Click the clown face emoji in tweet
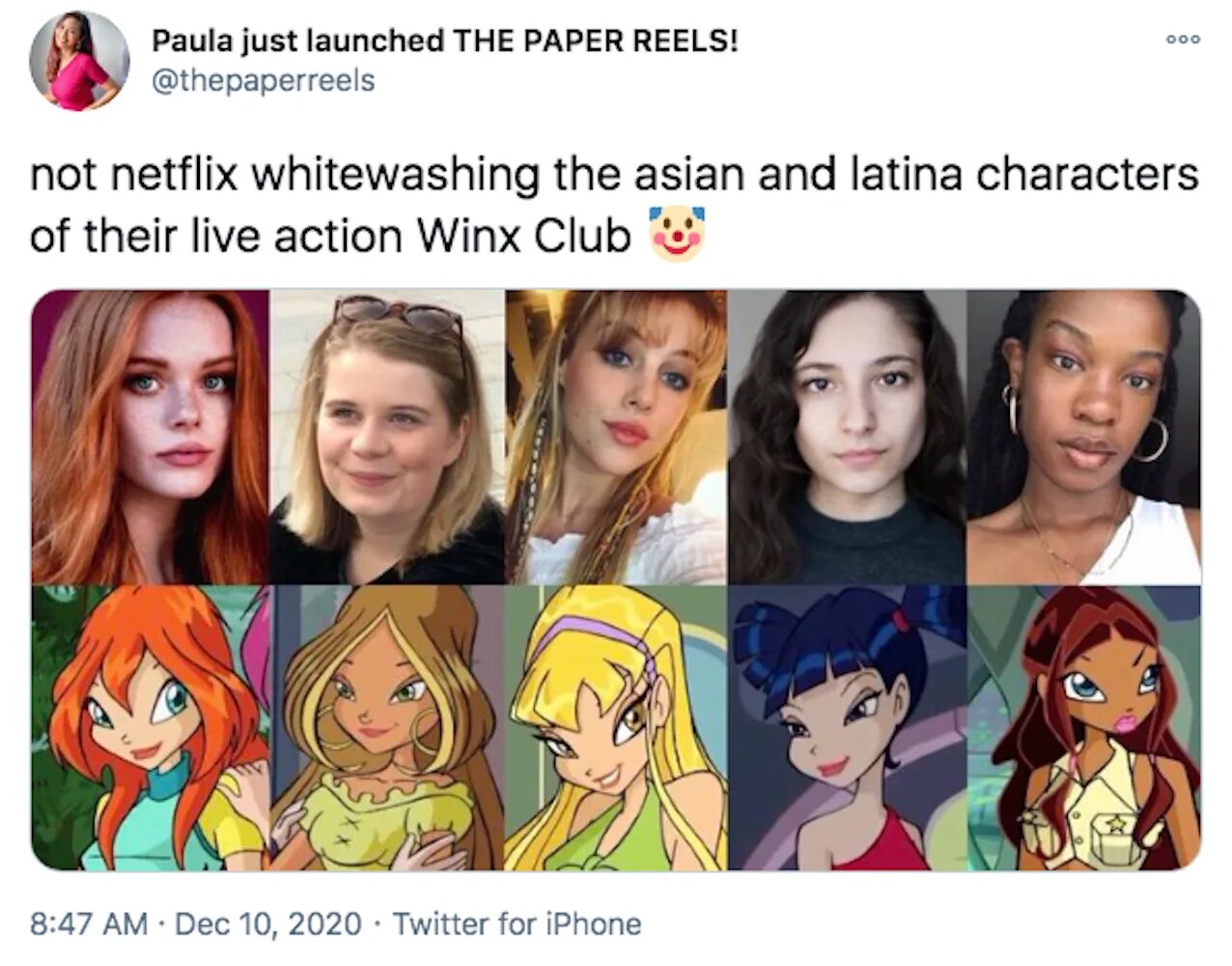The image size is (1232, 966). [x=677, y=235]
